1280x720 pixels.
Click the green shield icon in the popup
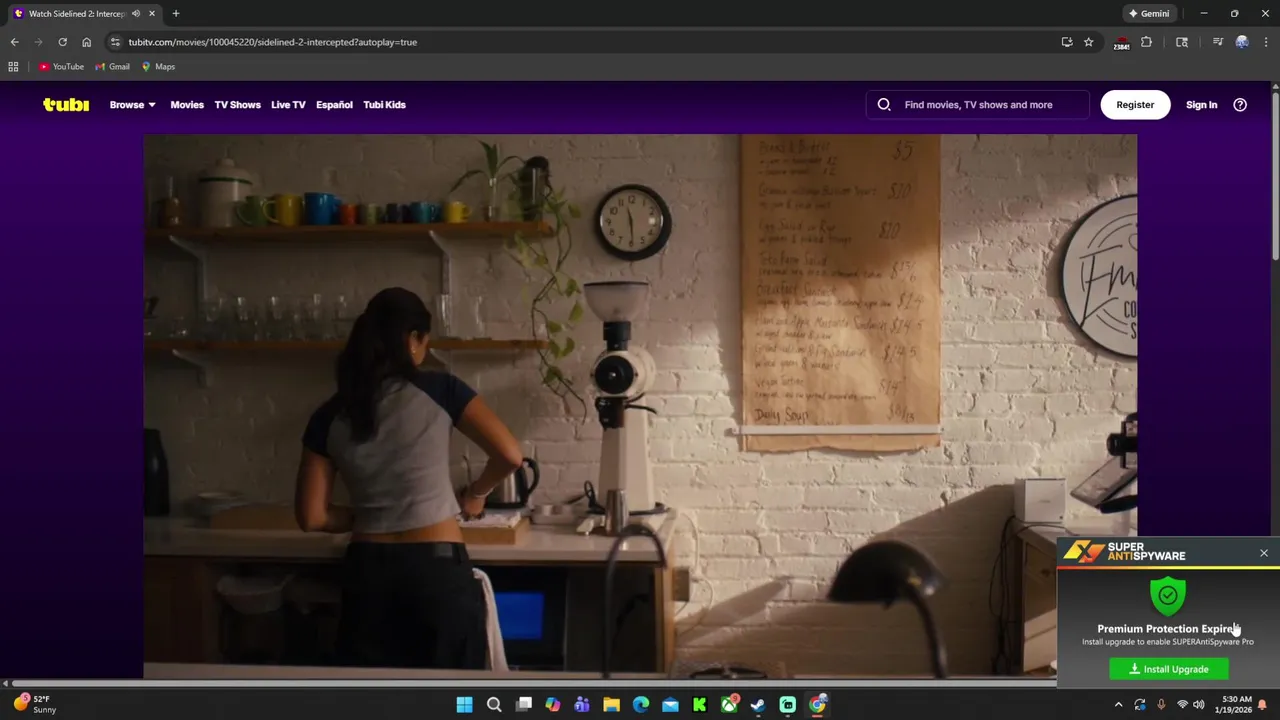(x=1167, y=596)
